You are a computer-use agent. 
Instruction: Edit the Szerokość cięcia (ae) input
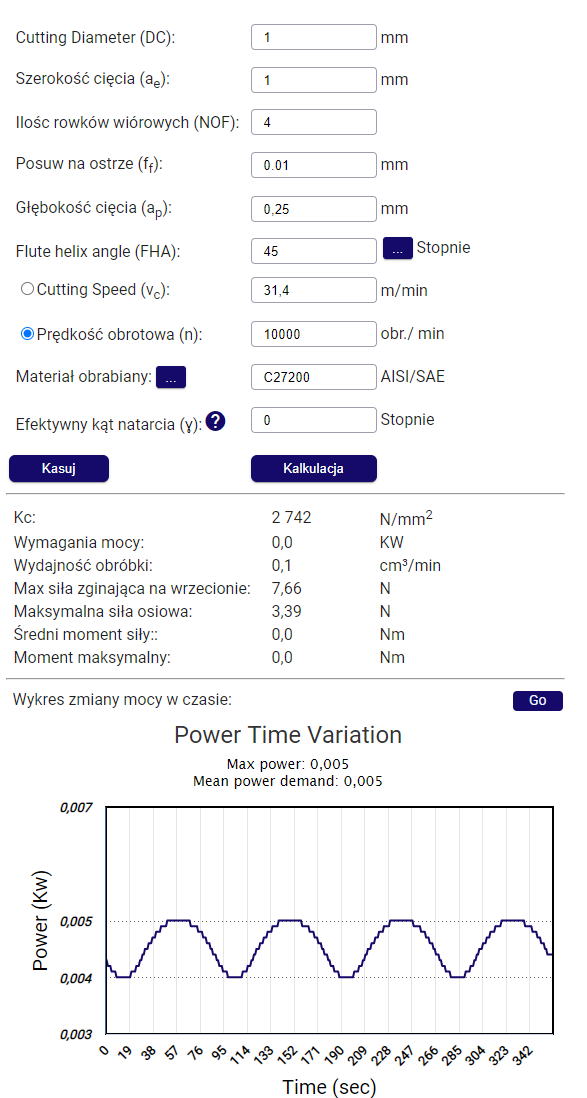pyautogui.click(x=314, y=80)
